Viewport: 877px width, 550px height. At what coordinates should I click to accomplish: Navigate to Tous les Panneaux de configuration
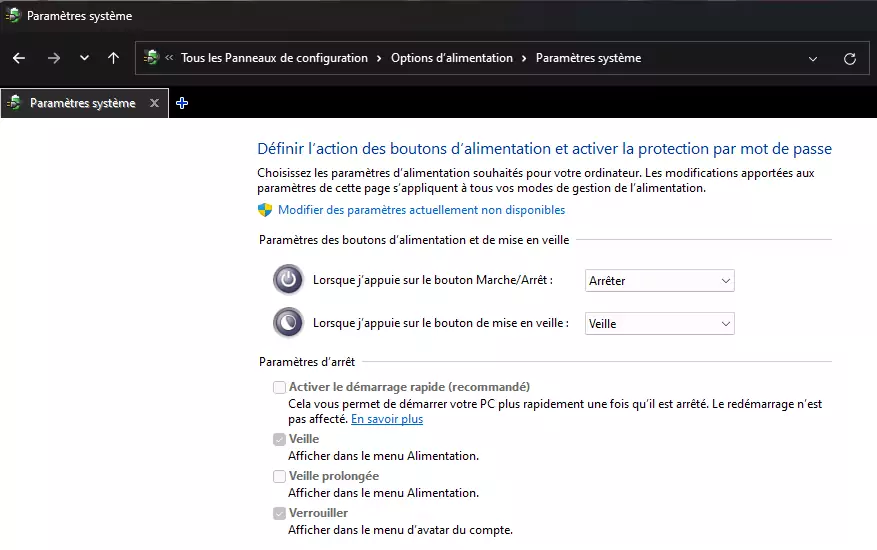[x=274, y=58]
